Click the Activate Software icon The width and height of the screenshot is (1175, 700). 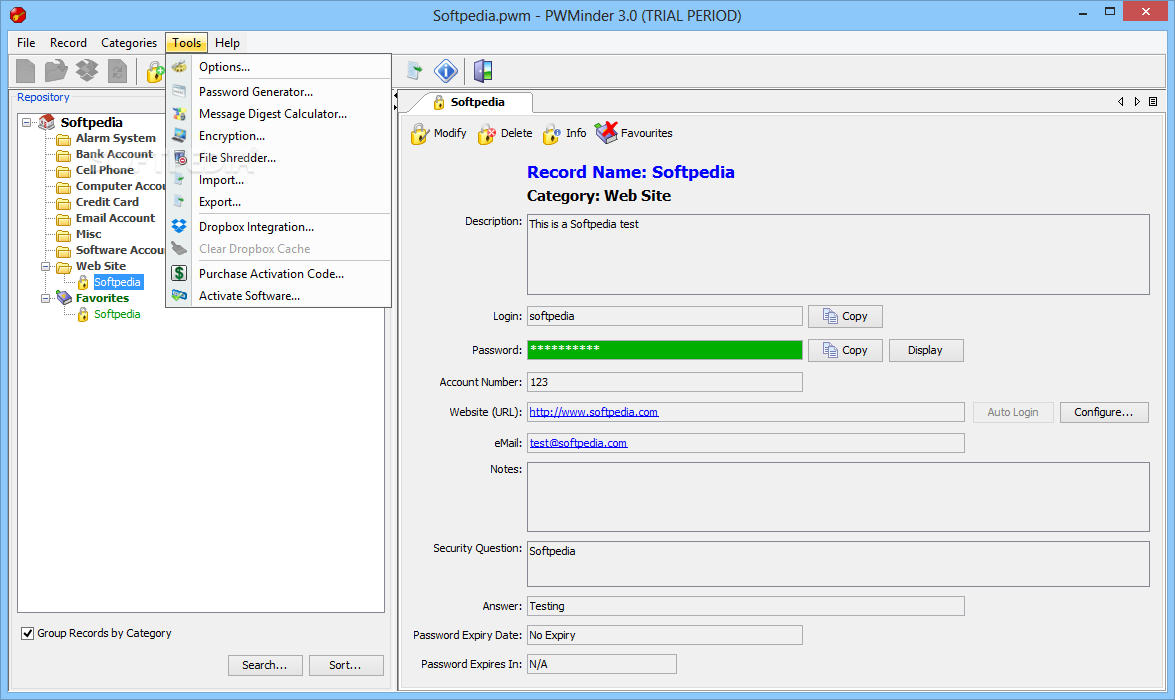pos(179,295)
